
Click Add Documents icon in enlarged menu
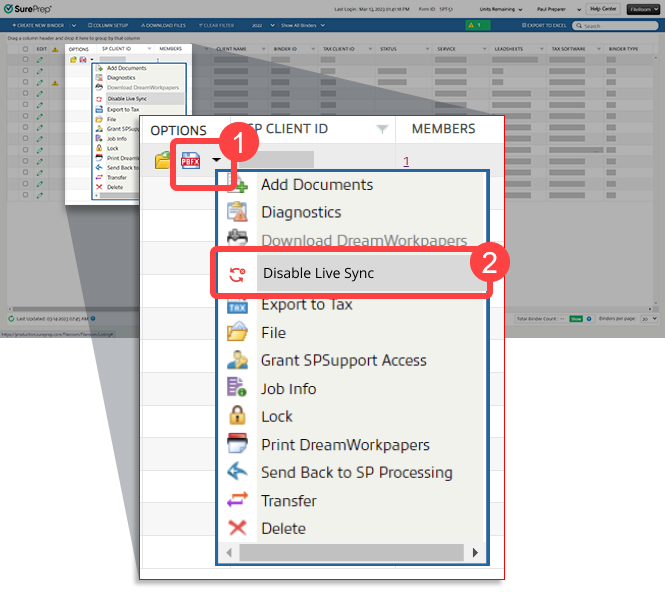pyautogui.click(x=238, y=184)
